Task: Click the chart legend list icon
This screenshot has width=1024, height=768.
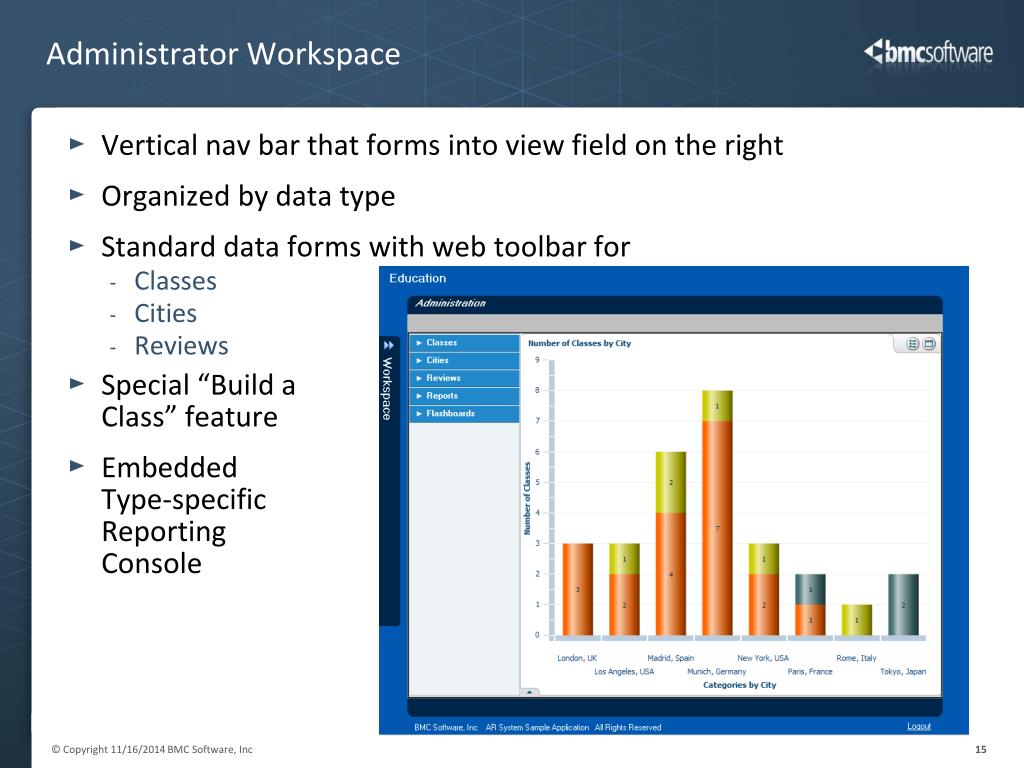Action: pyautogui.click(x=912, y=344)
